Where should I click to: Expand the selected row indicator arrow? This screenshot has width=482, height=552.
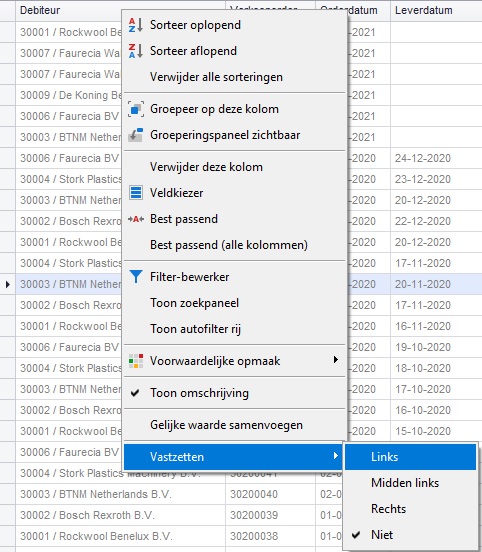coord(7,284)
